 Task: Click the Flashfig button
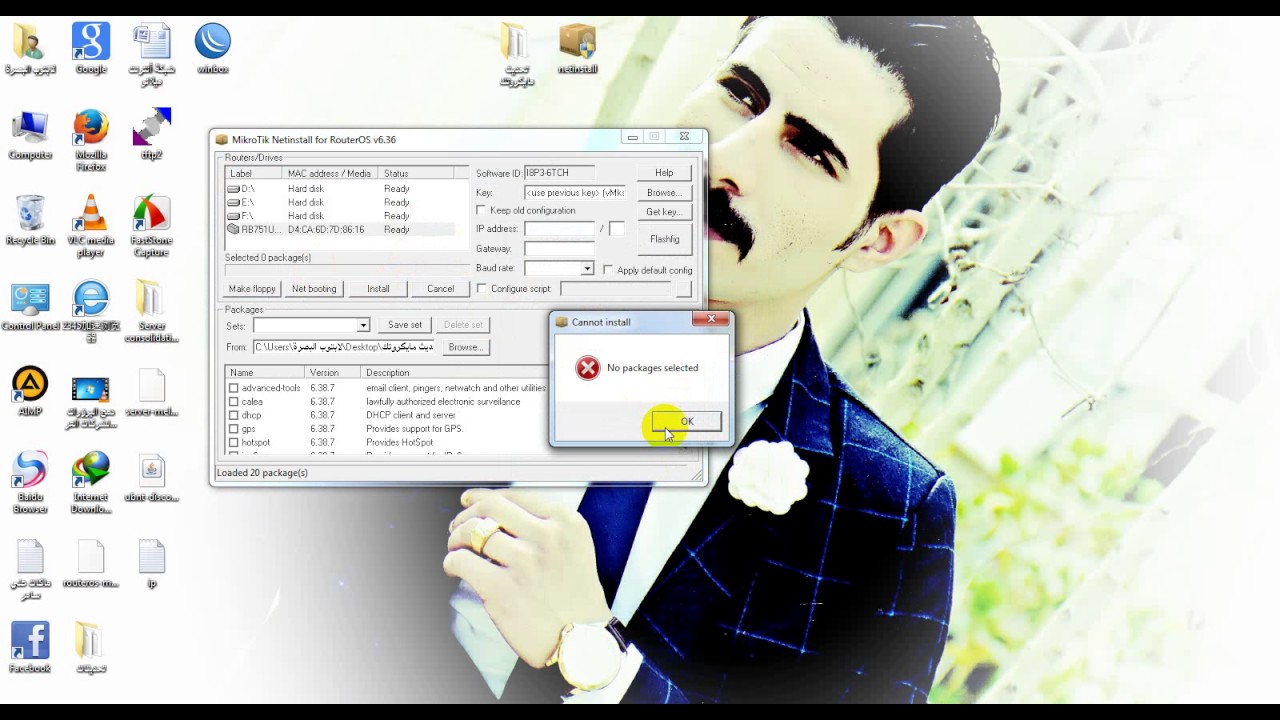point(664,240)
